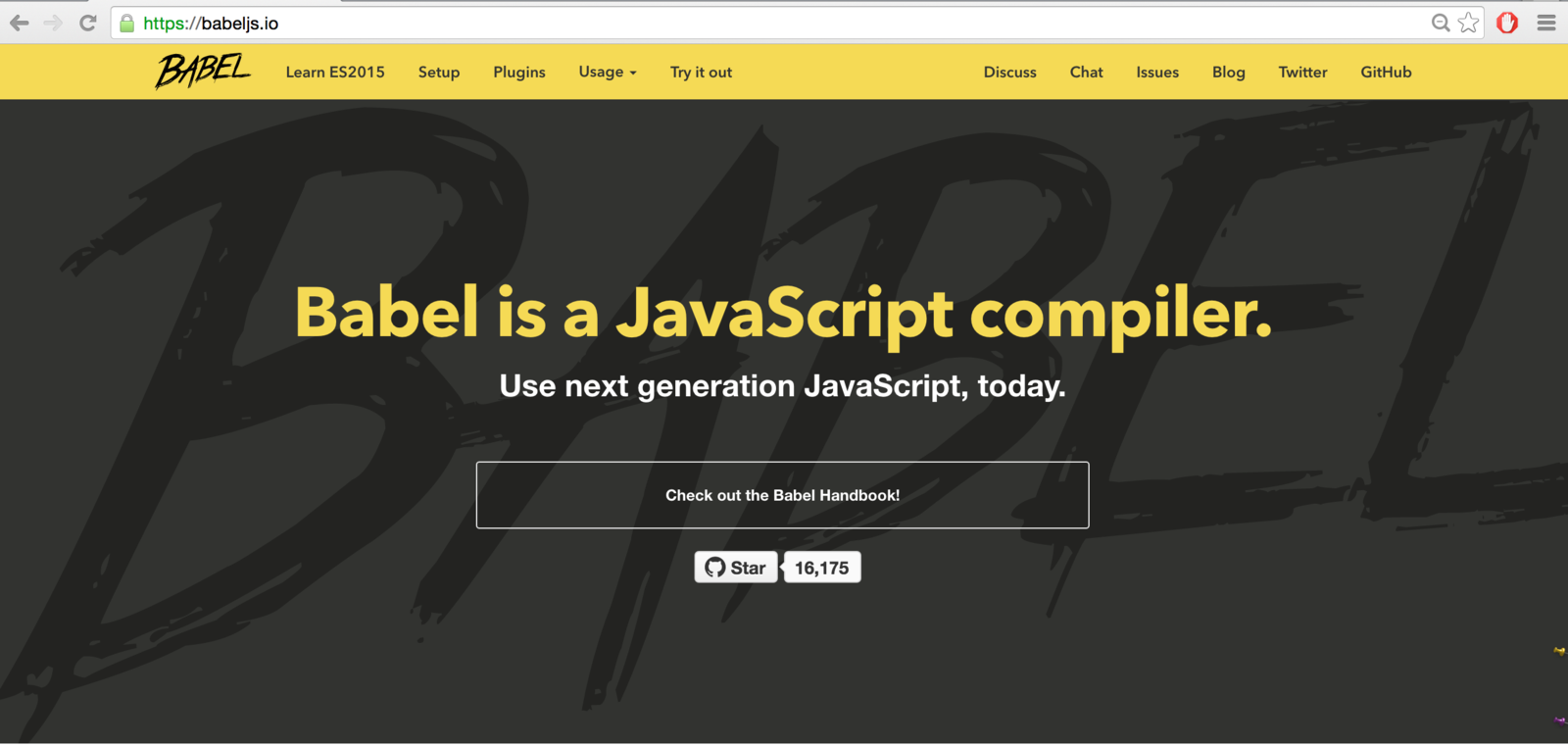Open the Issues link
The width and height of the screenshot is (1568, 746).
tap(1157, 72)
